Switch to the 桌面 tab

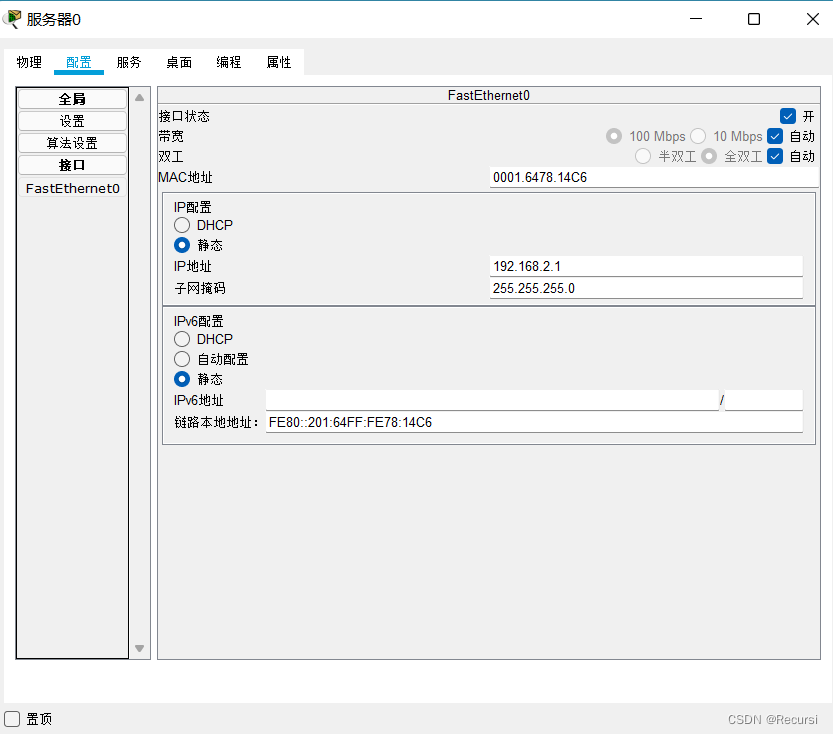(178, 62)
